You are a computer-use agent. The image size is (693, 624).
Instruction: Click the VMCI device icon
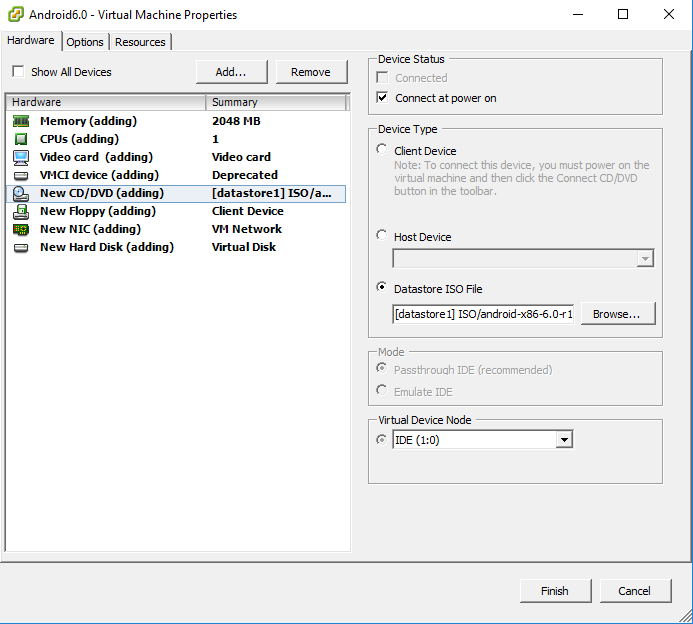[21, 175]
